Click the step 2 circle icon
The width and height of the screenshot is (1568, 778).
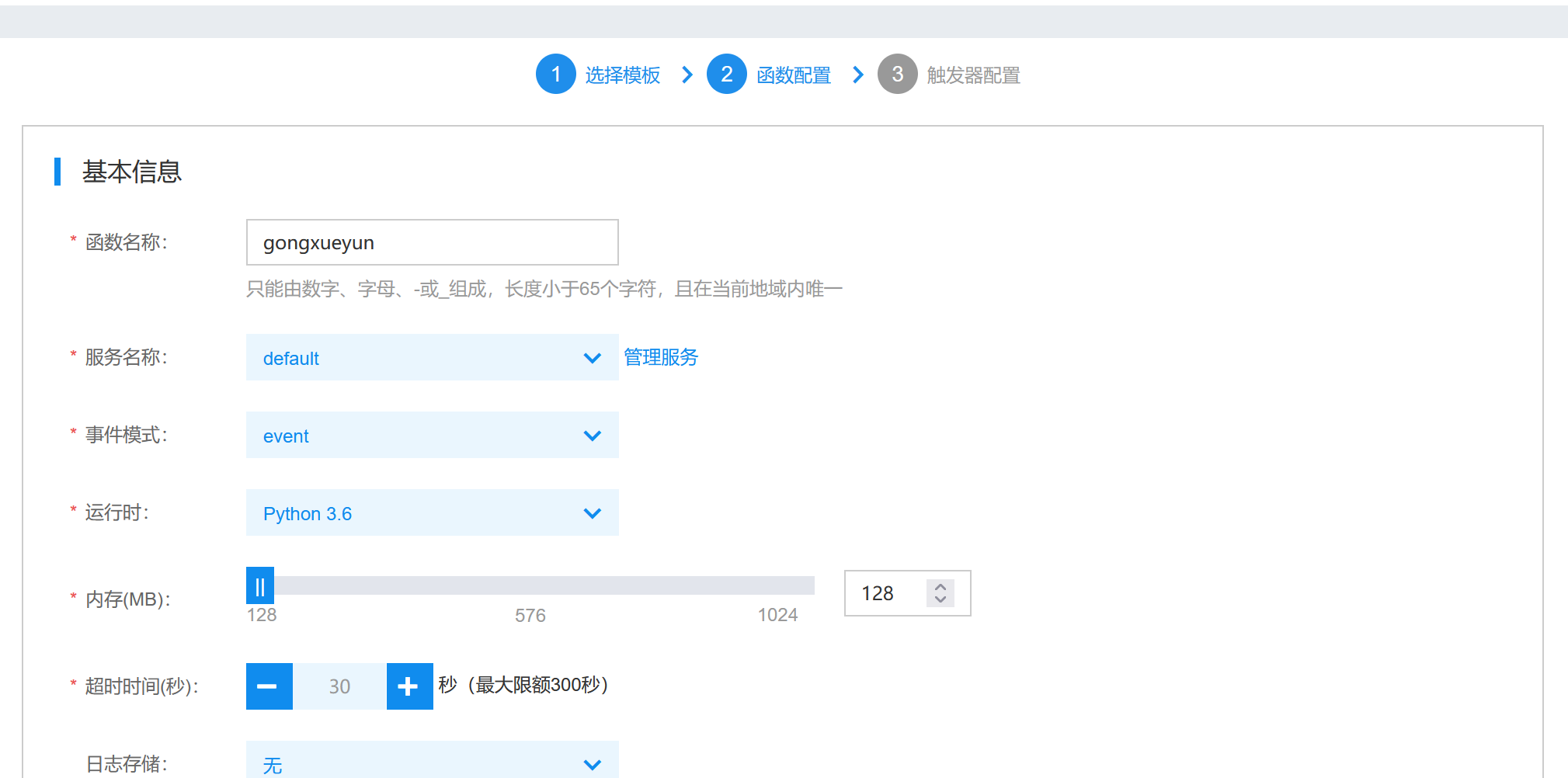pos(726,74)
